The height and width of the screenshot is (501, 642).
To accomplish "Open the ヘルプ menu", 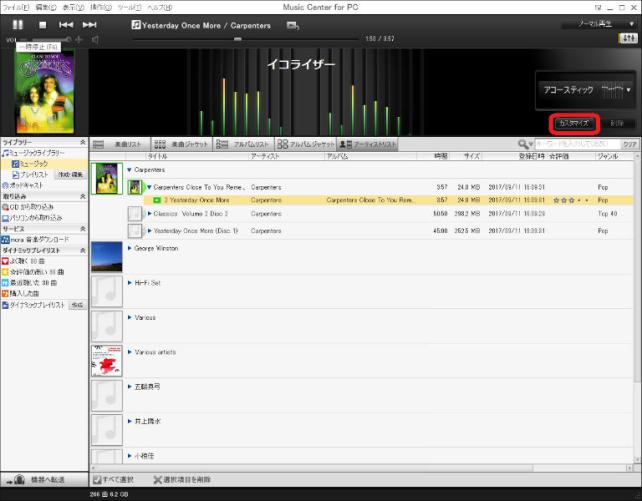I will [159, 7].
